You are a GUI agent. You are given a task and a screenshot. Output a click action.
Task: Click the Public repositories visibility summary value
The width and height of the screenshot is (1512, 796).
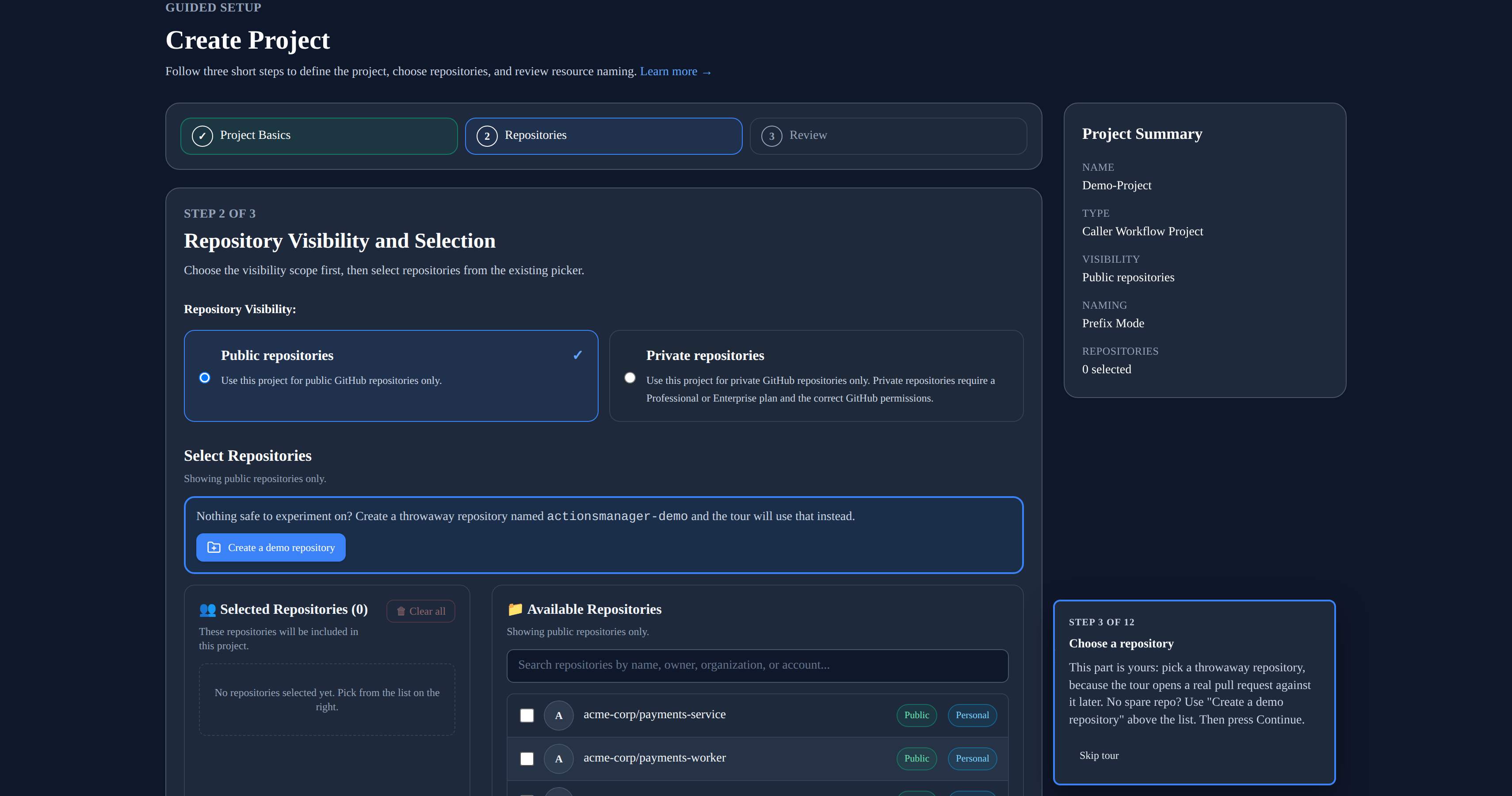tap(1128, 277)
